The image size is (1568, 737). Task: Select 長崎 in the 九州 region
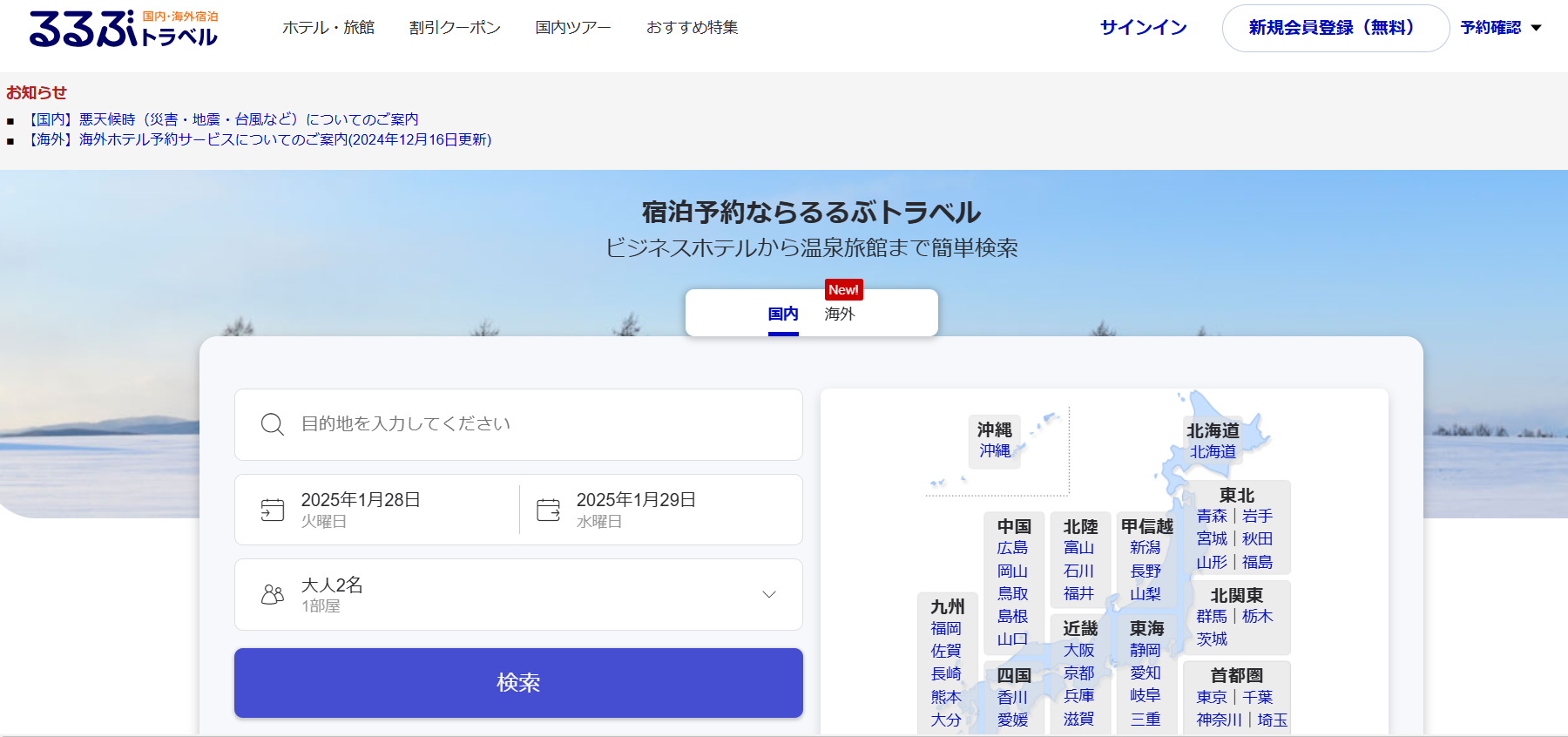coord(946,674)
